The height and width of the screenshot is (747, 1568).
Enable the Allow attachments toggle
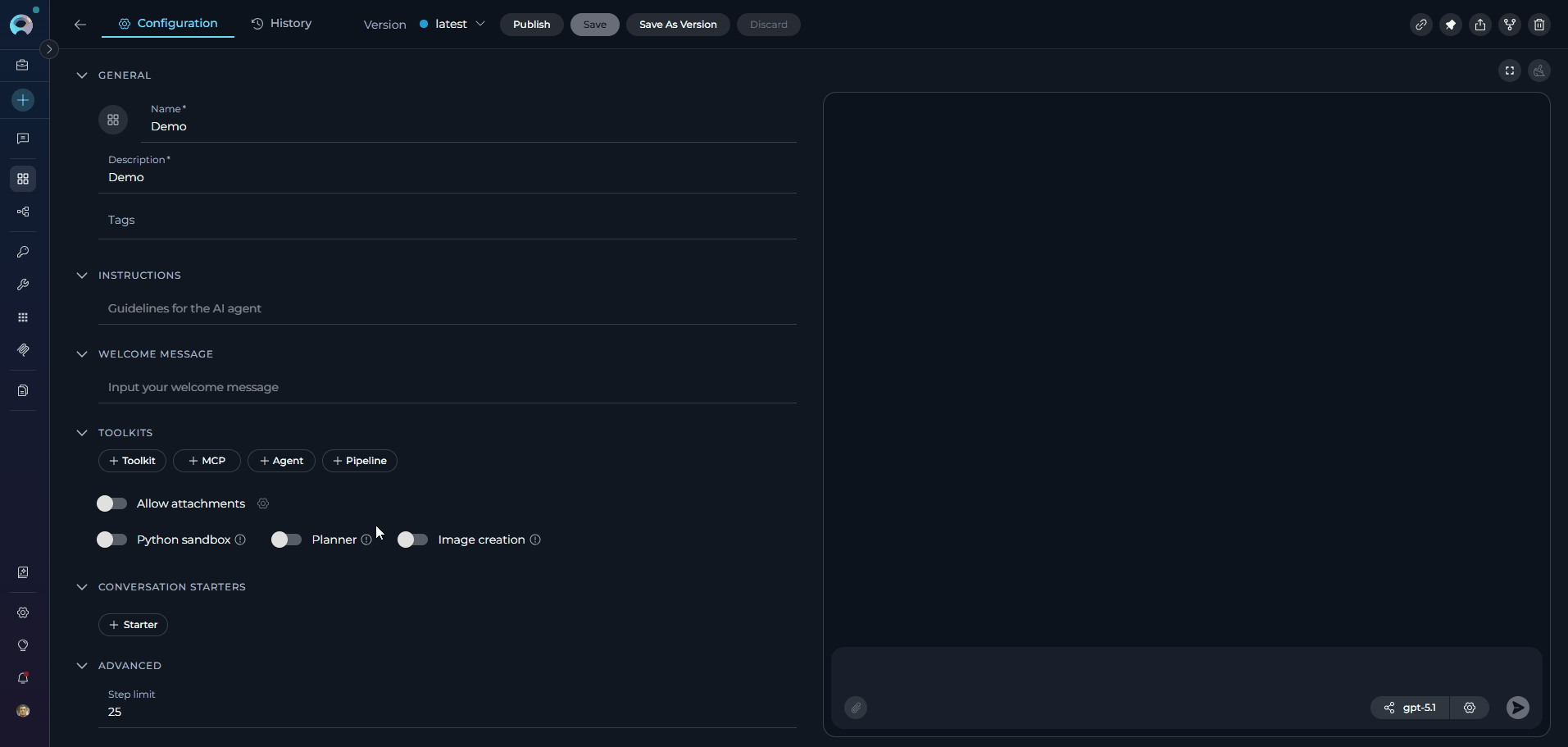click(112, 503)
